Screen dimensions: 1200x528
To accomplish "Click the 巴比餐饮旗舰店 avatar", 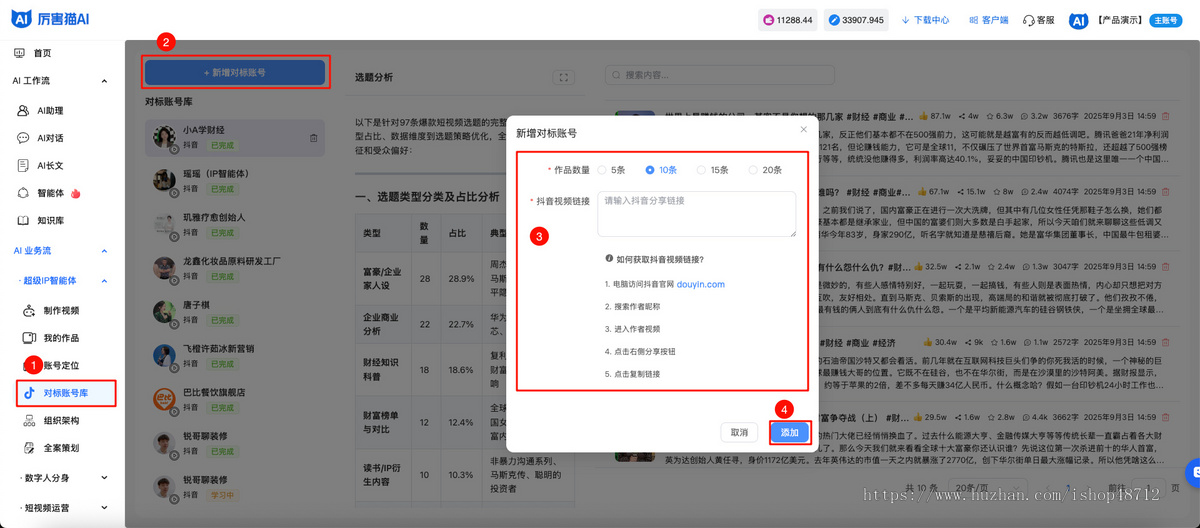I will click(165, 400).
